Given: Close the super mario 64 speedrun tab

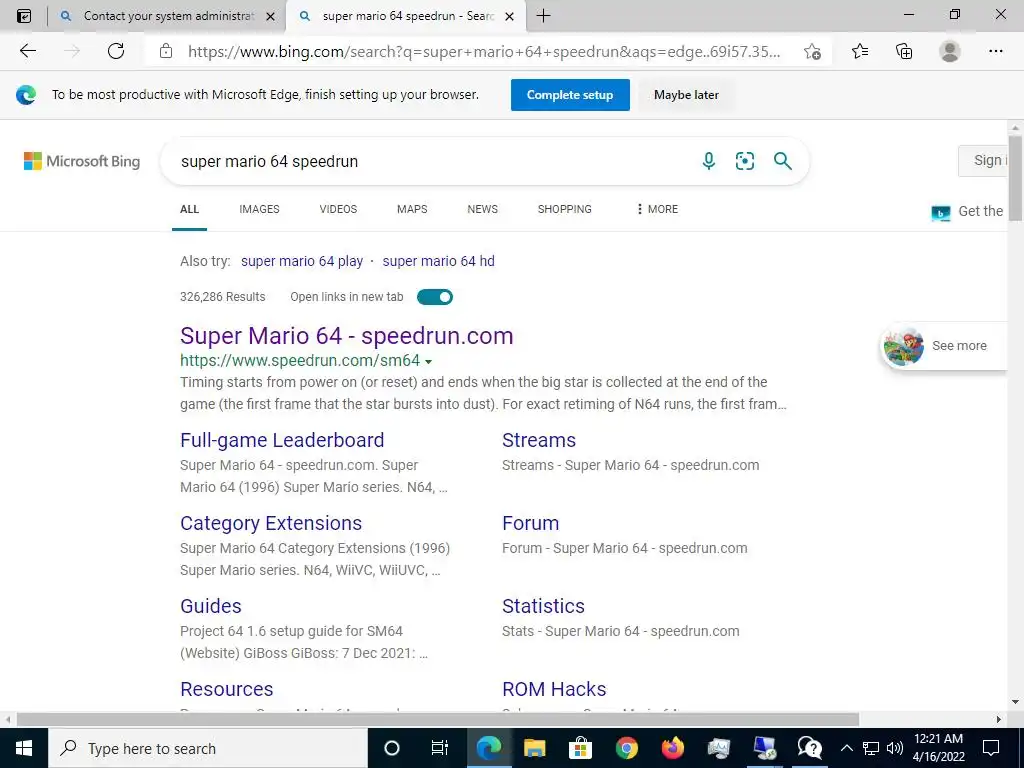Looking at the screenshot, I should 510,16.
